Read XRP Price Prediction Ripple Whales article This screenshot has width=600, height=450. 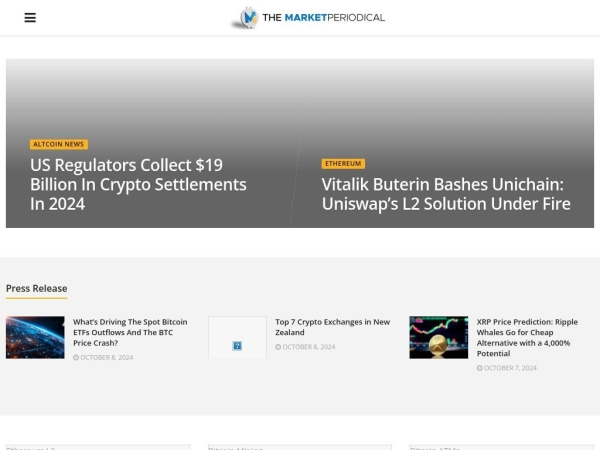coord(527,338)
